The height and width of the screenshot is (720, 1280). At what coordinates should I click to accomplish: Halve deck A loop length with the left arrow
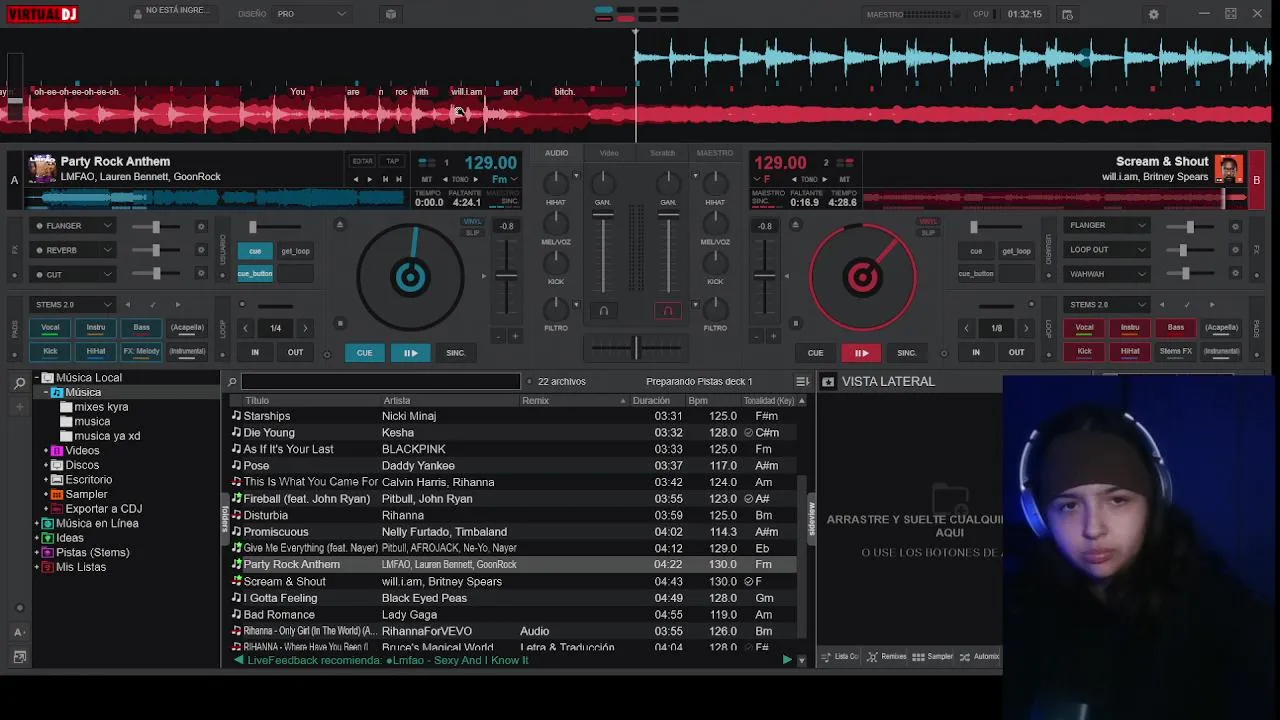[x=246, y=328]
